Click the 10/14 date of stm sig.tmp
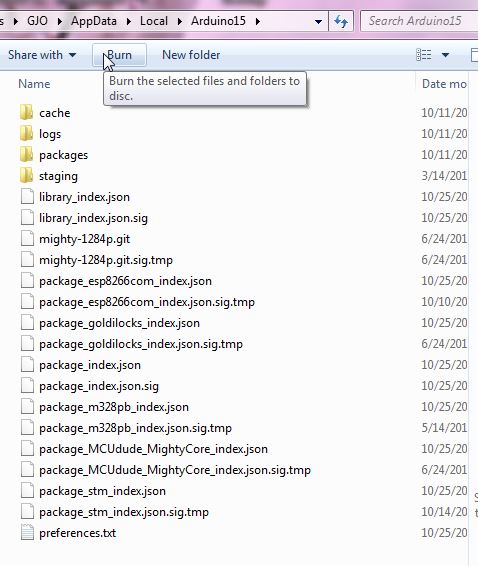 444,512
